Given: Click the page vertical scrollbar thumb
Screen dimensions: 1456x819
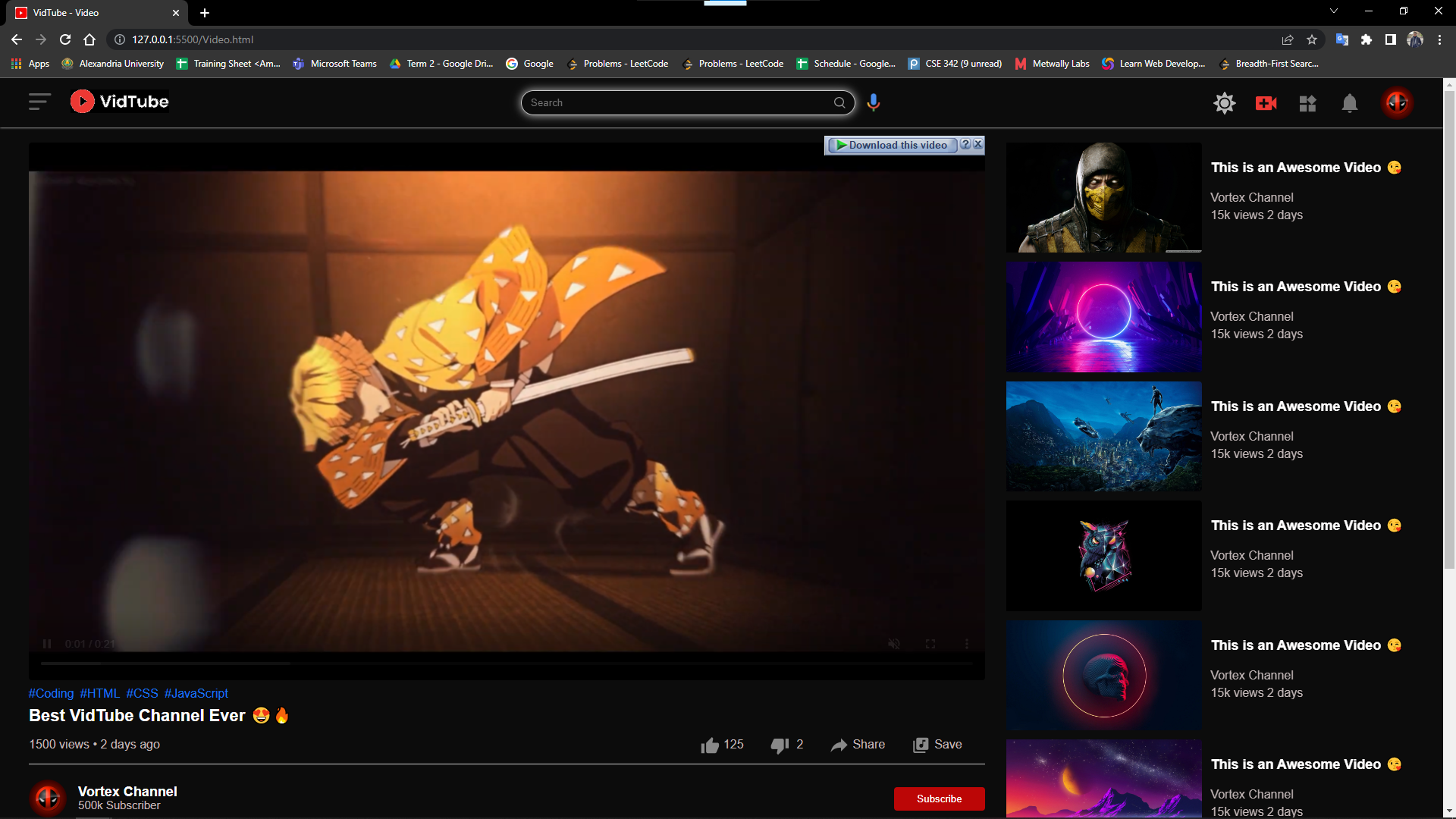Looking at the screenshot, I should [x=1449, y=331].
